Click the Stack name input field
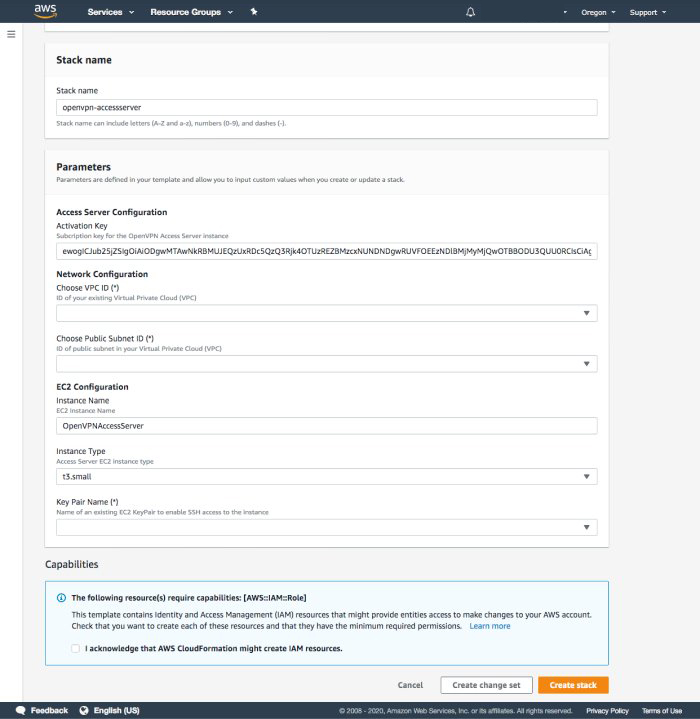The height and width of the screenshot is (719, 700). (327, 108)
